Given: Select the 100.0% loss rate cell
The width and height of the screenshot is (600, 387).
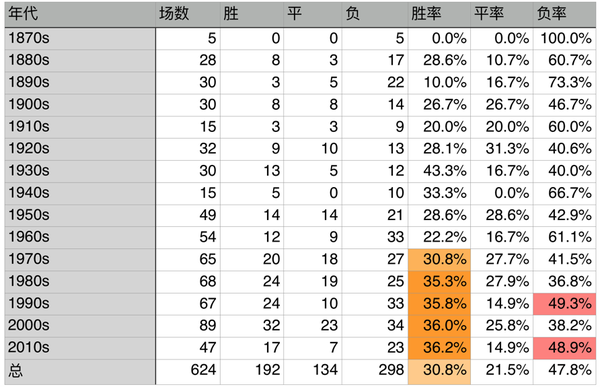Looking at the screenshot, I should [564, 39].
